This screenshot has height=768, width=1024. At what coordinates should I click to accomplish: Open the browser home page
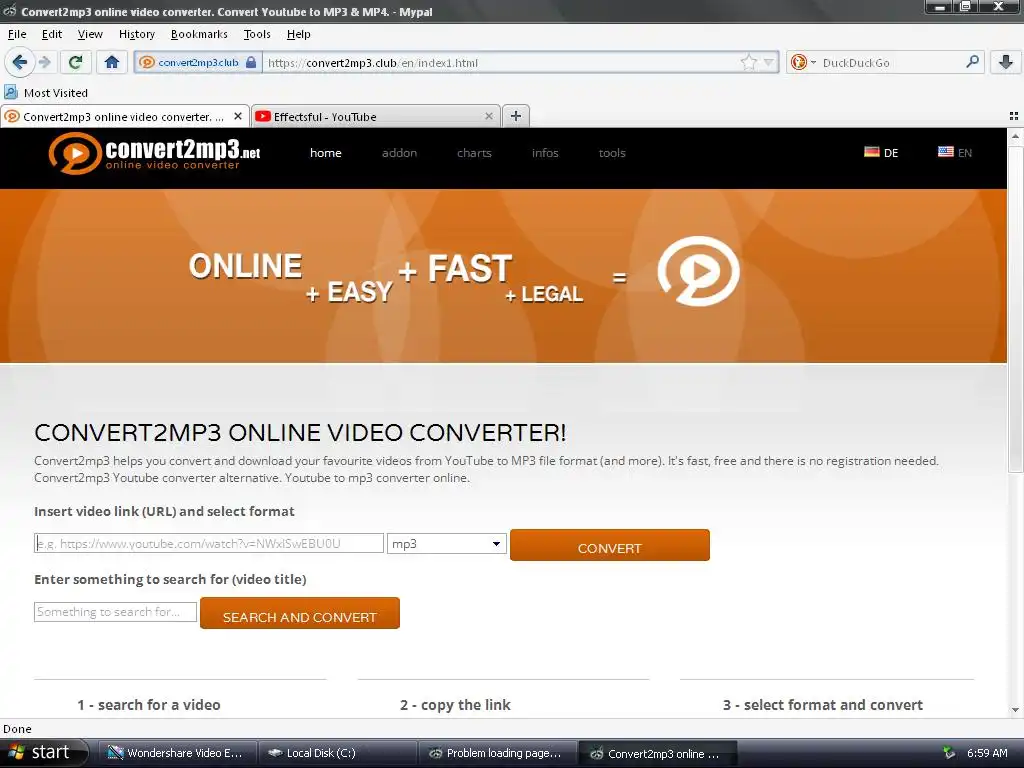tap(112, 62)
